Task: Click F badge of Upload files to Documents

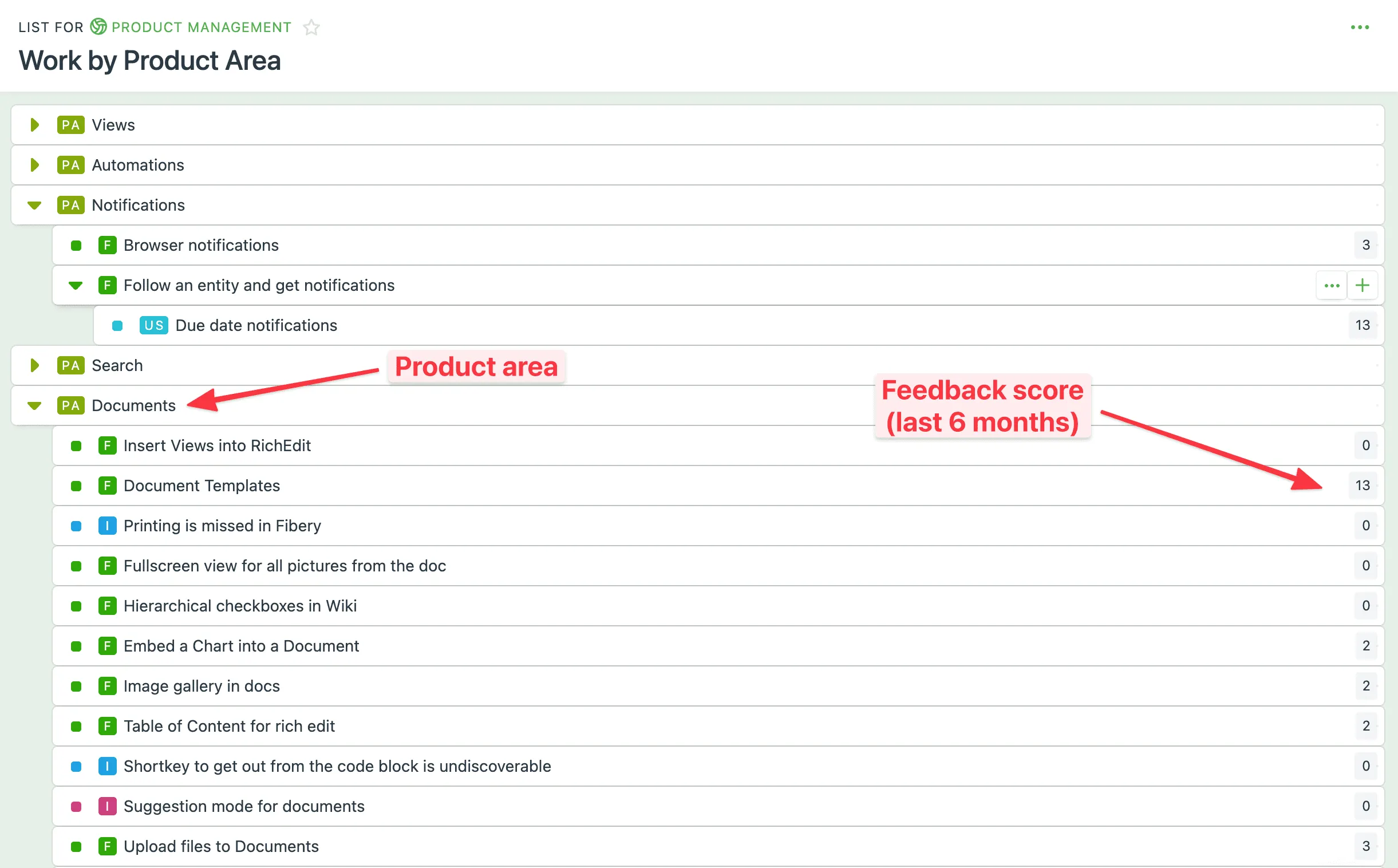Action: point(107,846)
